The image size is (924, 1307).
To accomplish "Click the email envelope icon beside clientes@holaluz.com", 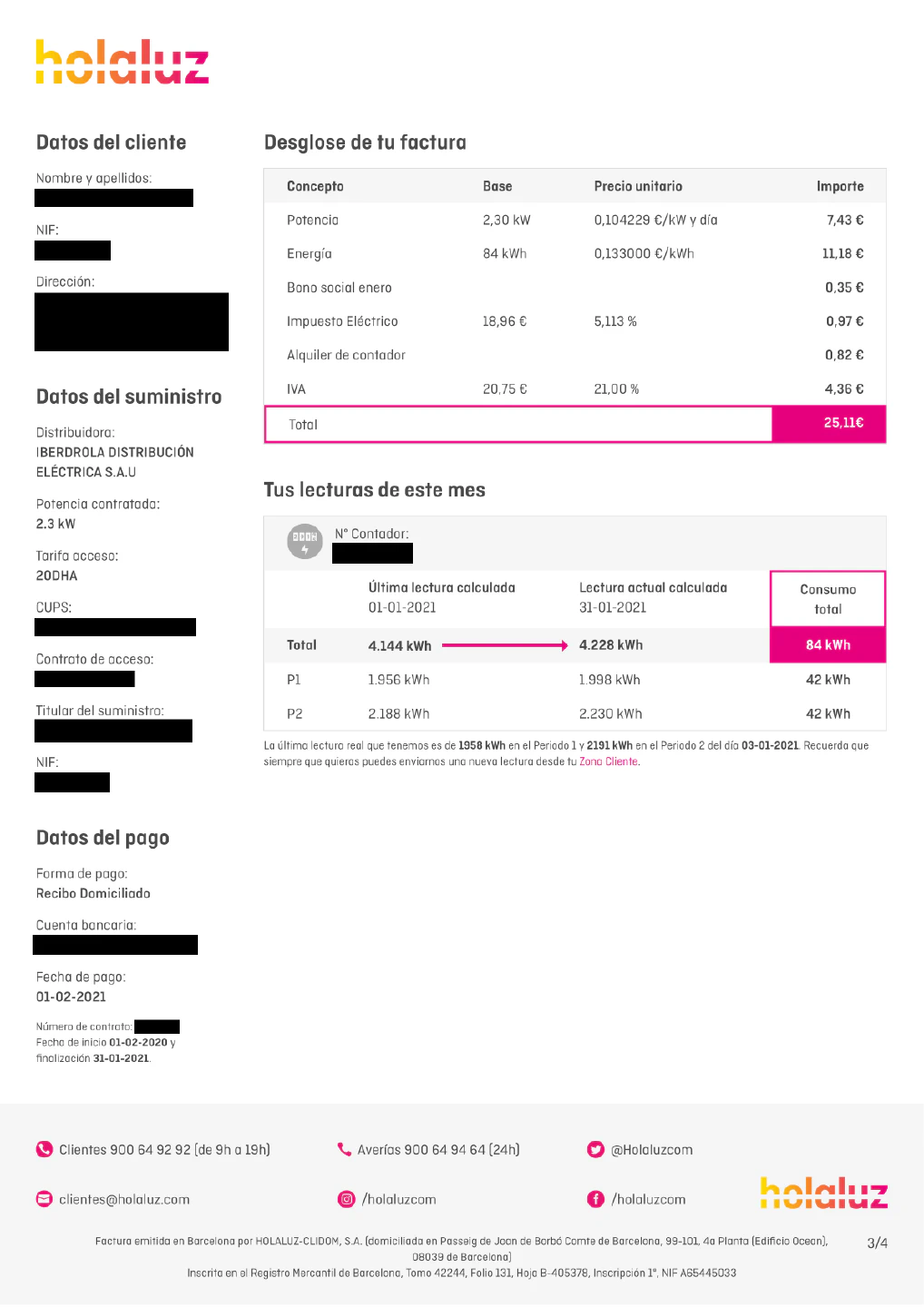I will point(44,1199).
